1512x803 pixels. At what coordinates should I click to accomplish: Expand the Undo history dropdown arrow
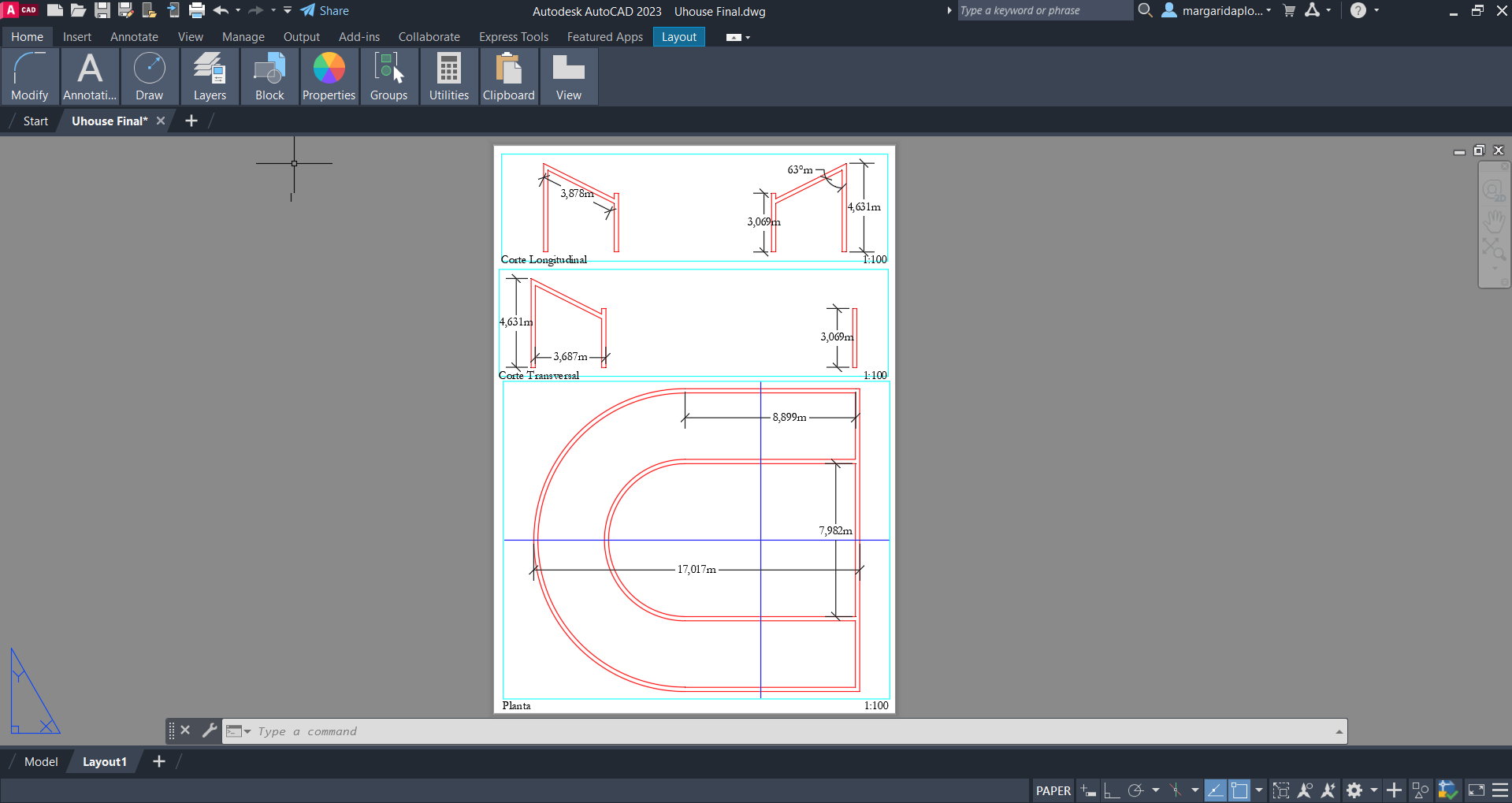pyautogui.click(x=238, y=11)
